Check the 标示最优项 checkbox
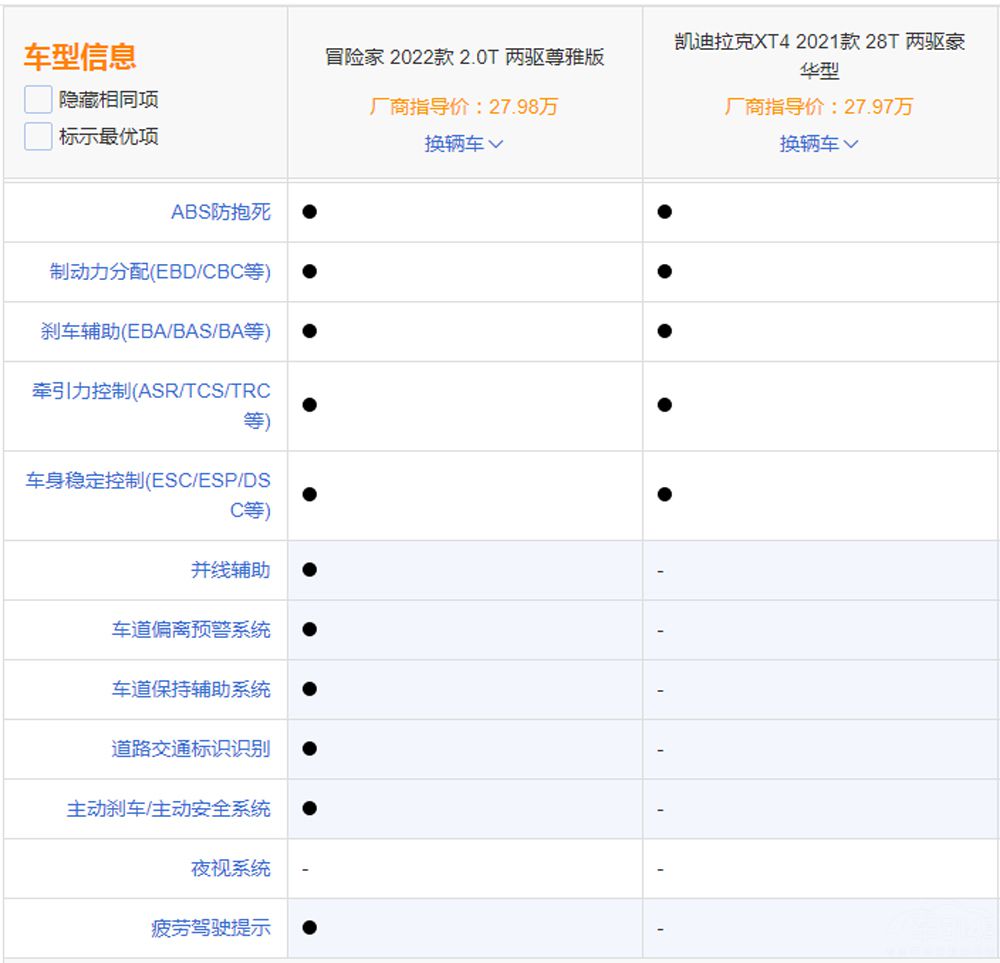Viewport: 1000px width, 963px height. click(x=38, y=137)
